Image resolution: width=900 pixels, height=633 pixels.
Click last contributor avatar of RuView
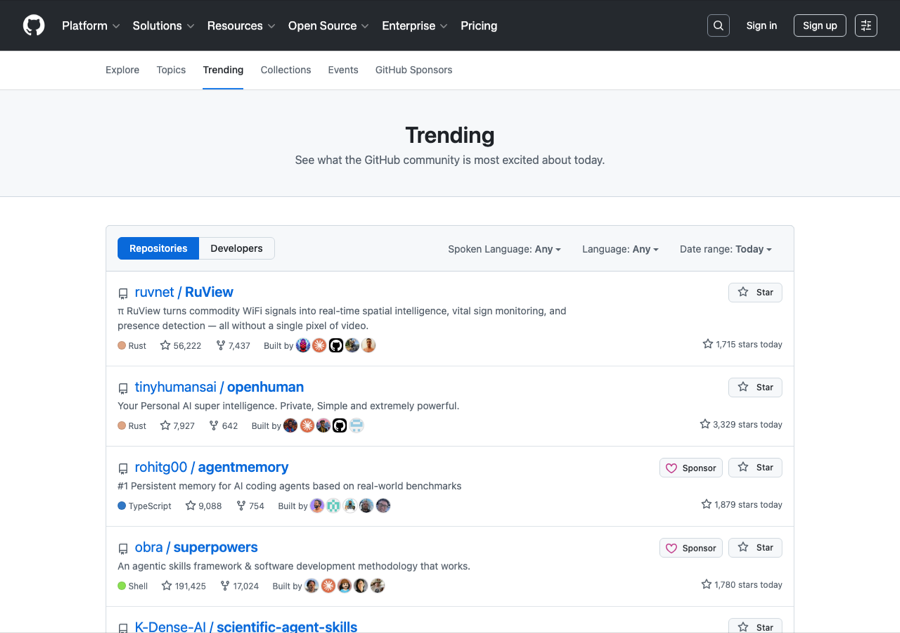pos(368,345)
